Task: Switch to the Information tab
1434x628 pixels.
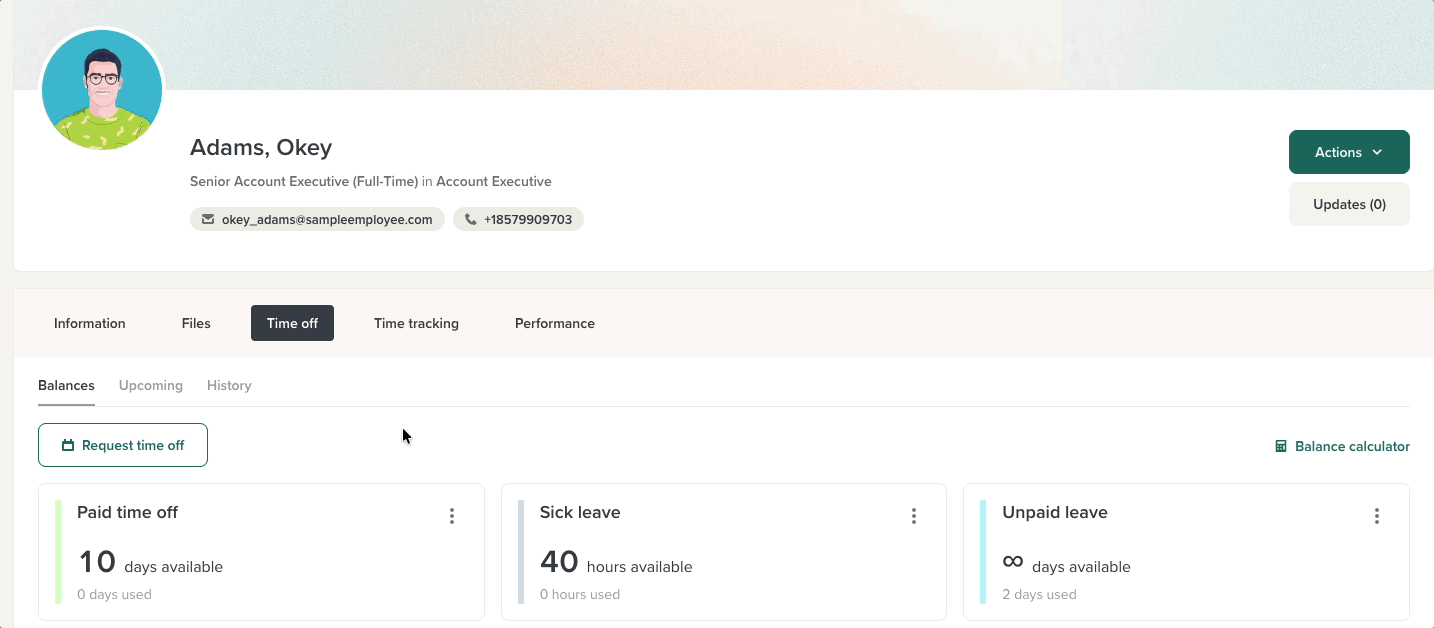Action: tap(90, 323)
